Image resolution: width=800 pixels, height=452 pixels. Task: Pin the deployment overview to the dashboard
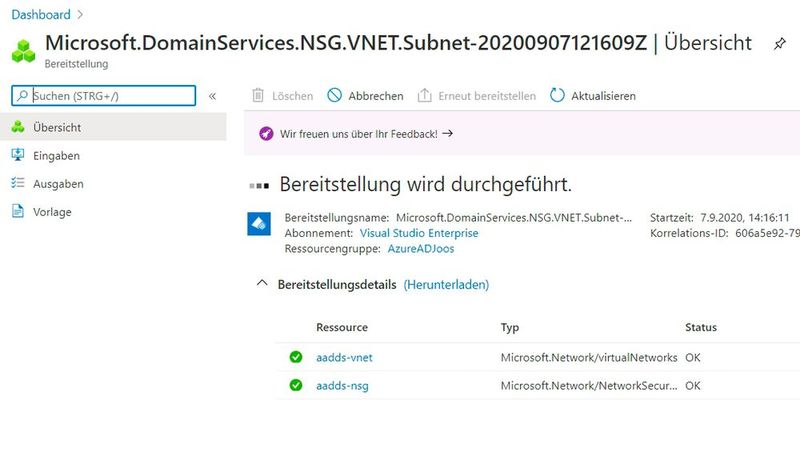pyautogui.click(x=779, y=44)
